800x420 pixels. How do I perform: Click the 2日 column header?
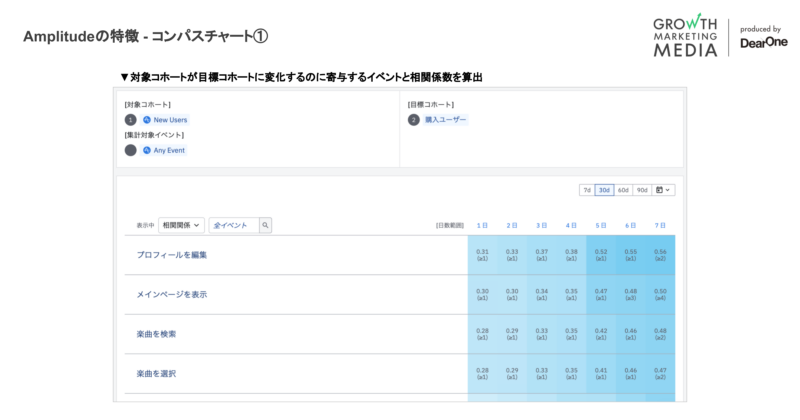coord(512,225)
